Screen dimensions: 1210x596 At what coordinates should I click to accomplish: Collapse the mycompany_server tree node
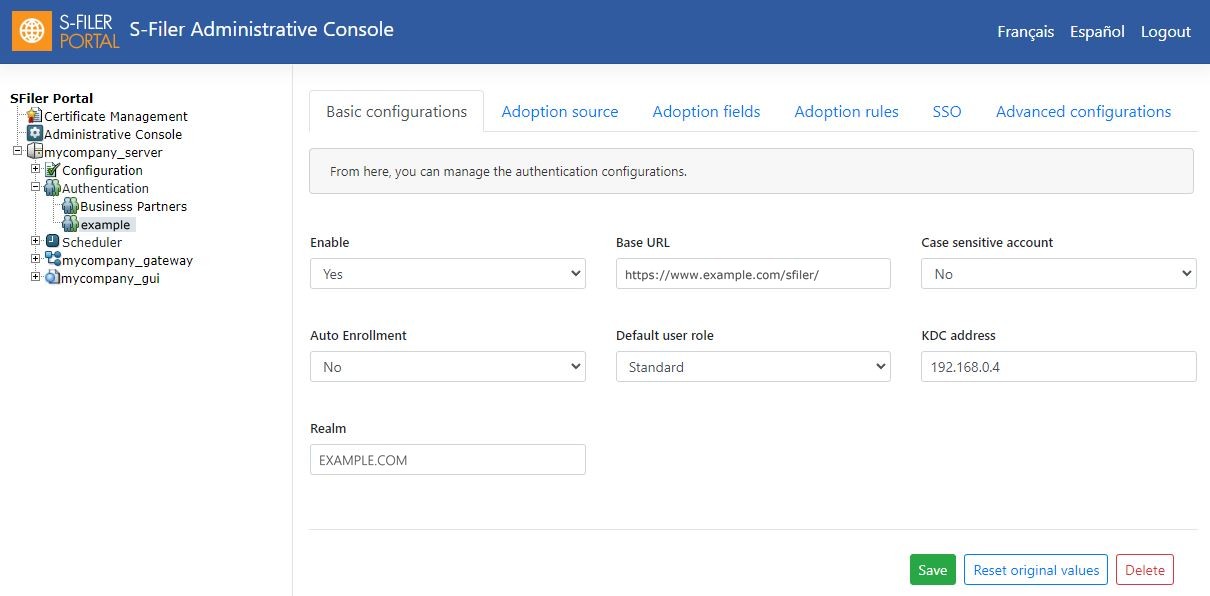pyautogui.click(x=18, y=152)
